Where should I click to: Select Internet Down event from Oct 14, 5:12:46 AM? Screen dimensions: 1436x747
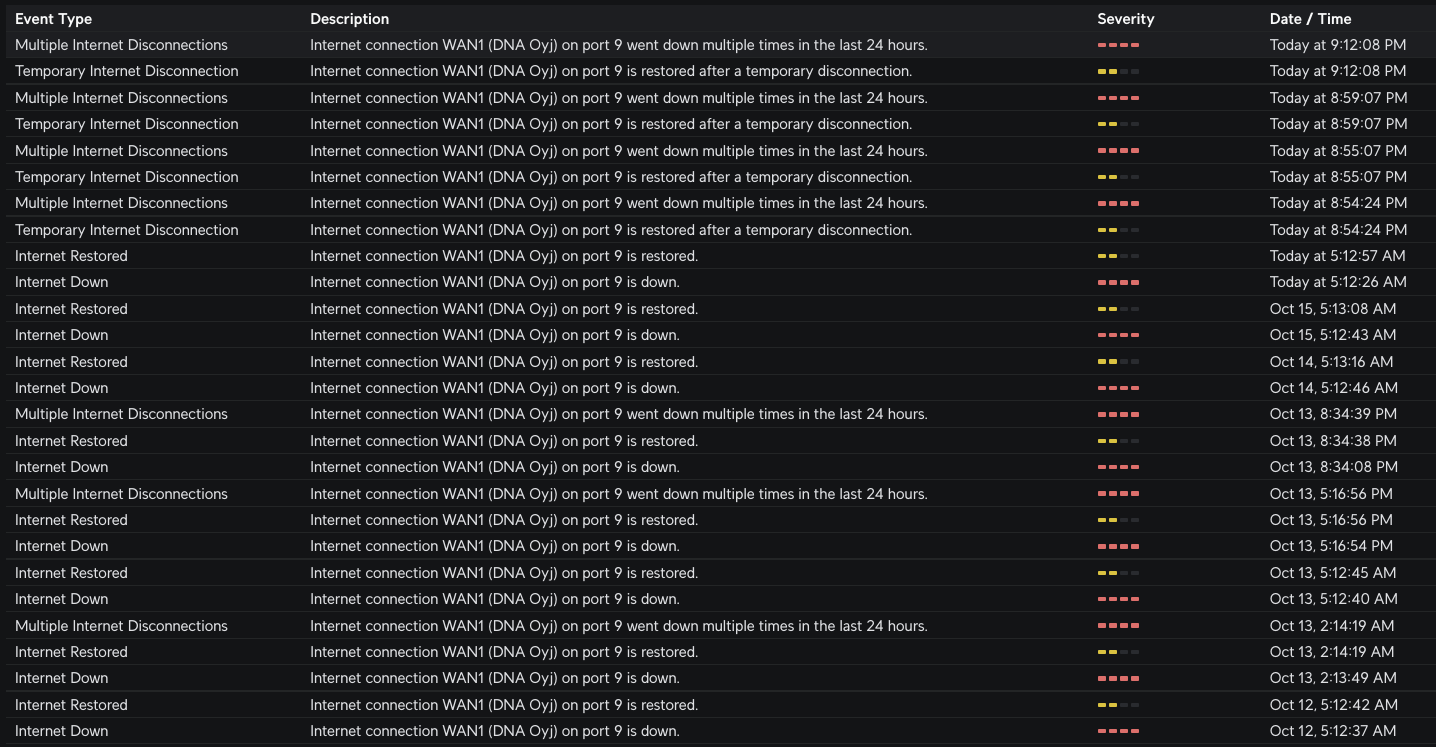[x=61, y=388]
